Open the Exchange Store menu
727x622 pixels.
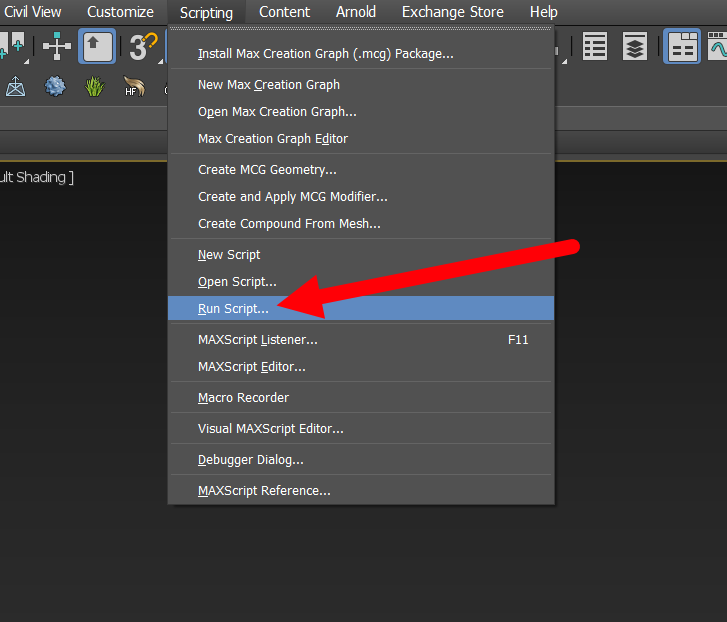click(x=453, y=12)
